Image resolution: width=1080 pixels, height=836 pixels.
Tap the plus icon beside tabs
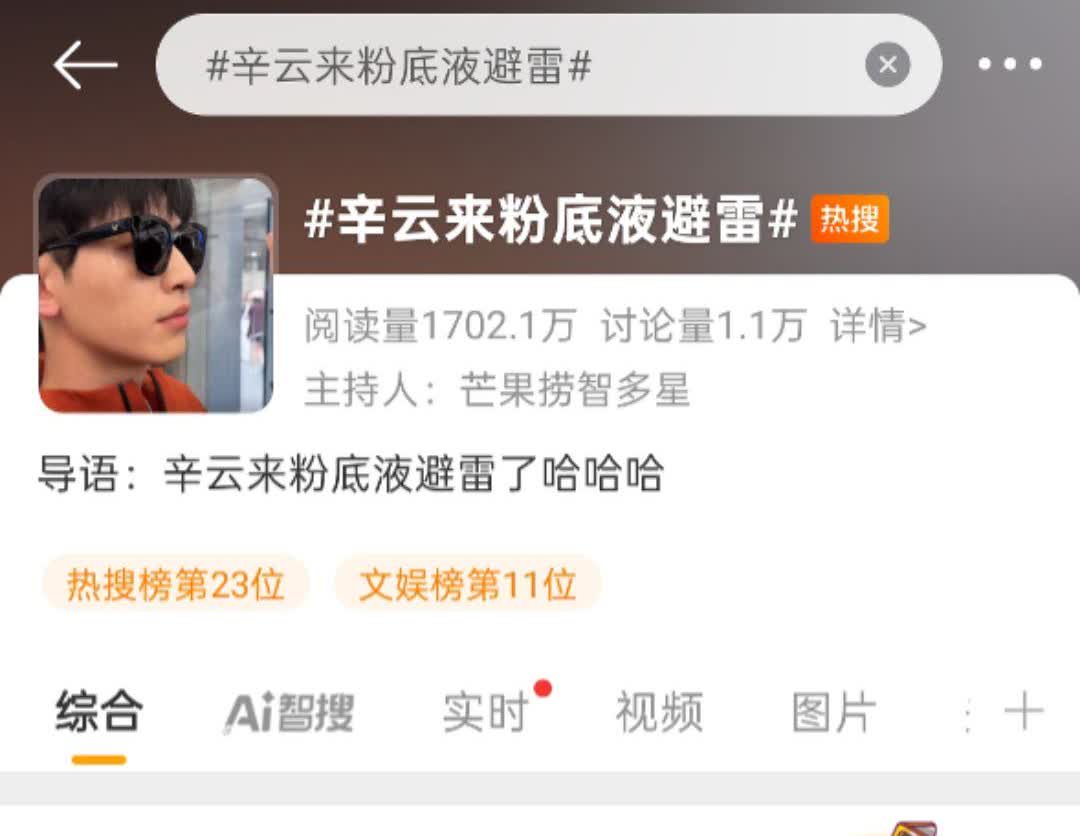[1024, 711]
